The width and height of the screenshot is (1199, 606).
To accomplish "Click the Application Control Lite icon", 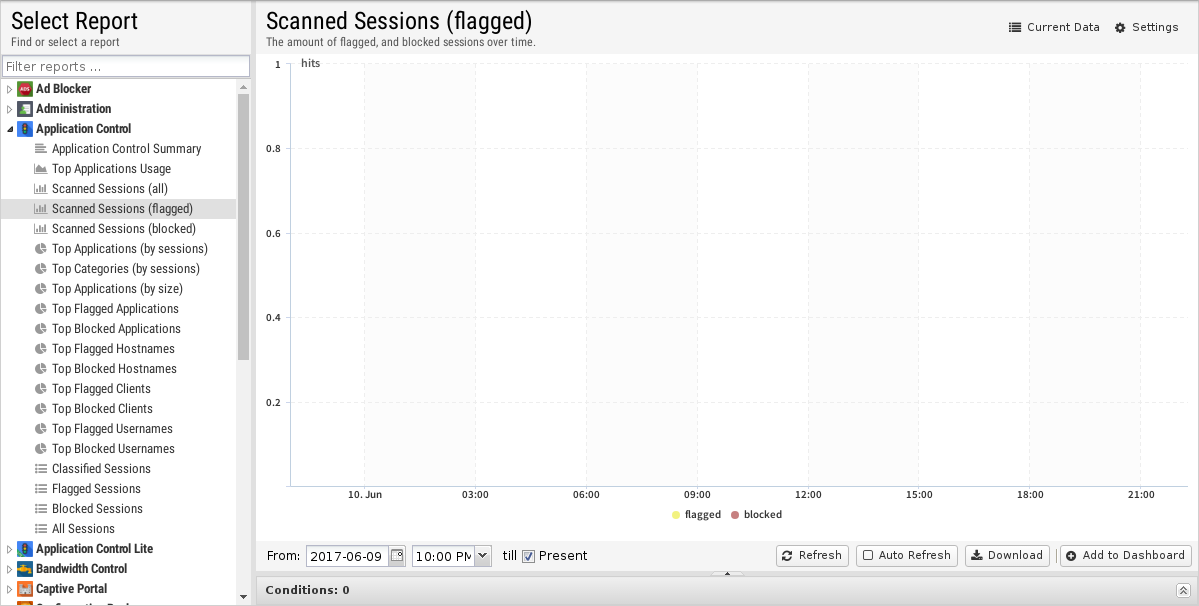I will 24,549.
